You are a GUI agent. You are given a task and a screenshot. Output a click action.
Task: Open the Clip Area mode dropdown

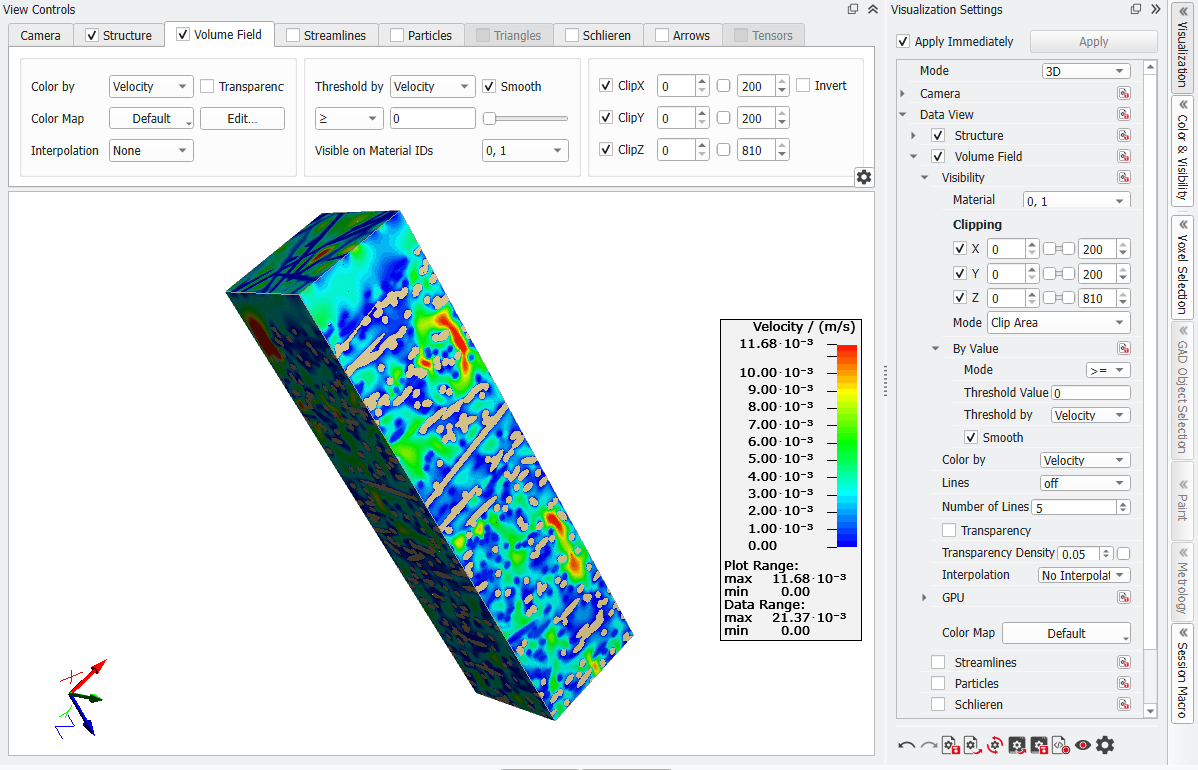1059,322
